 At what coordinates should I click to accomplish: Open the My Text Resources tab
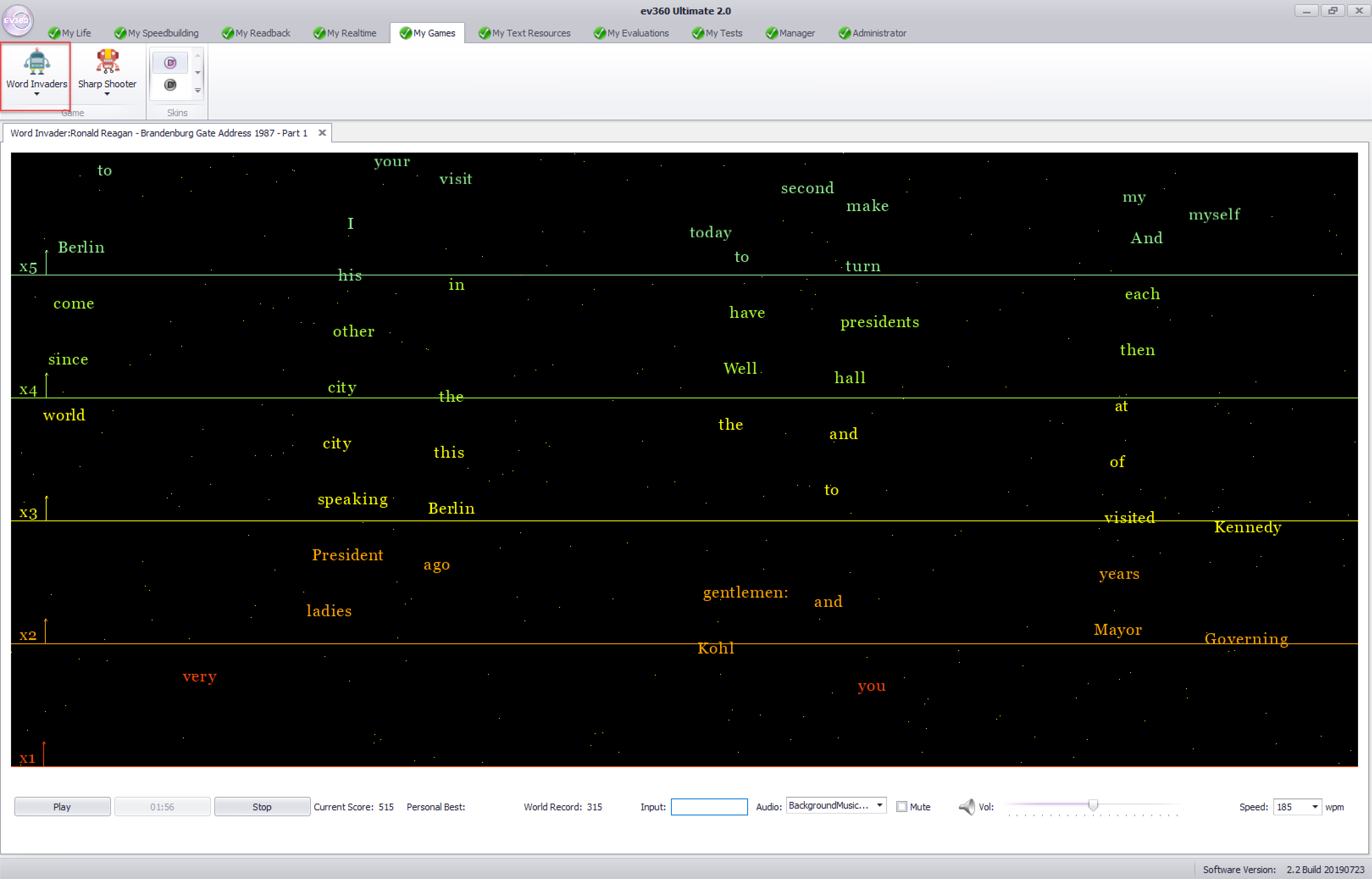(x=524, y=33)
